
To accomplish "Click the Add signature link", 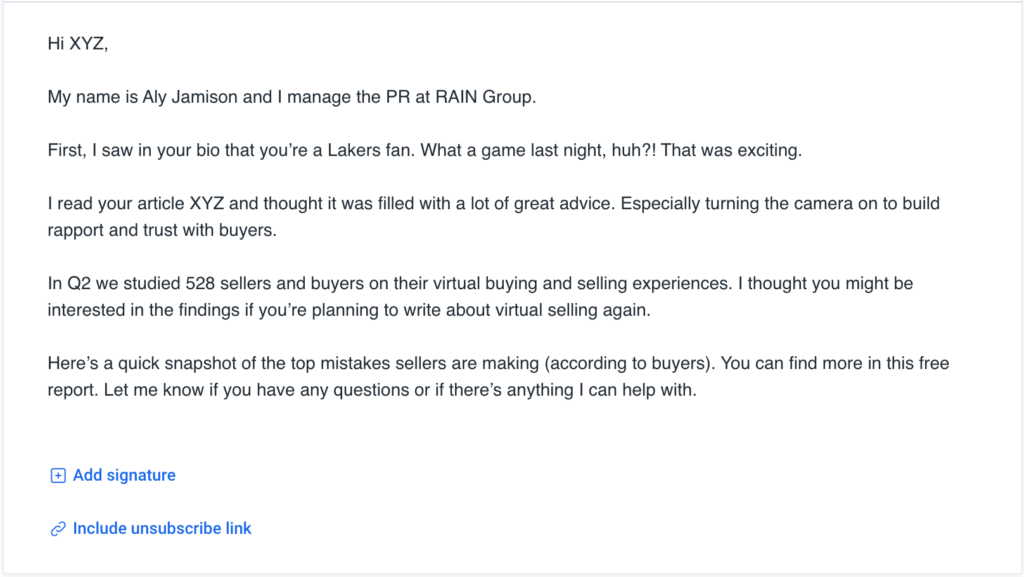I will tap(124, 476).
